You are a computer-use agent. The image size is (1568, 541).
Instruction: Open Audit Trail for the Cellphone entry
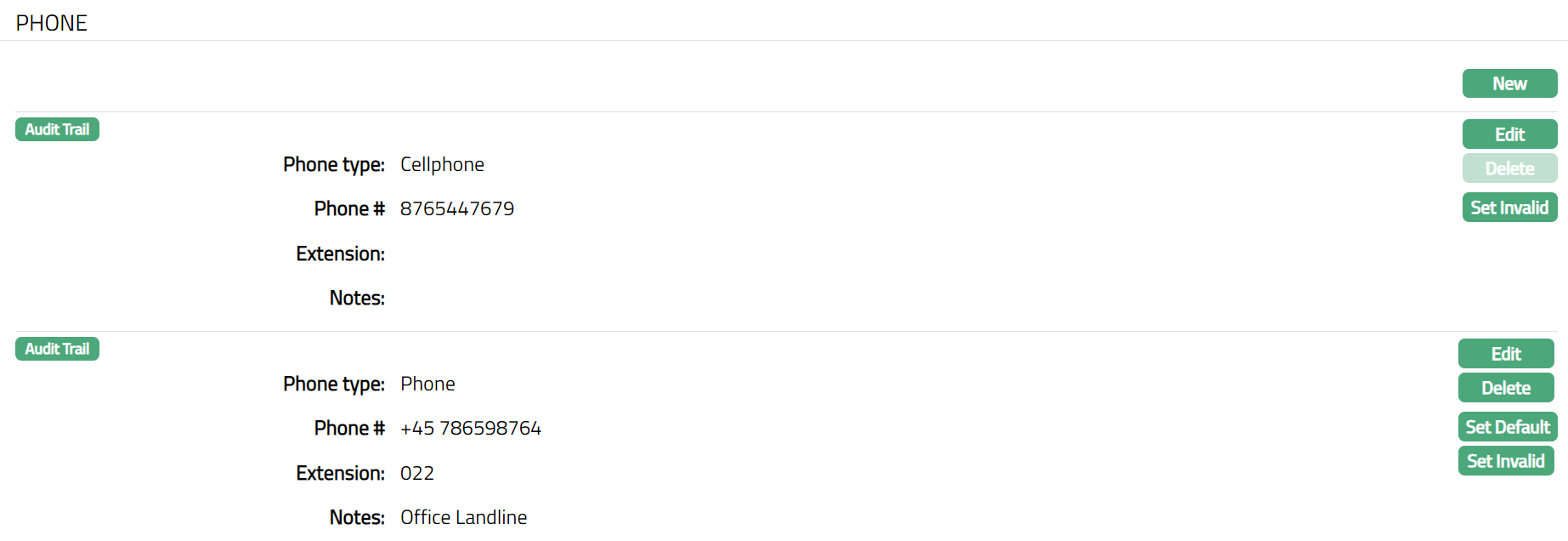57,129
